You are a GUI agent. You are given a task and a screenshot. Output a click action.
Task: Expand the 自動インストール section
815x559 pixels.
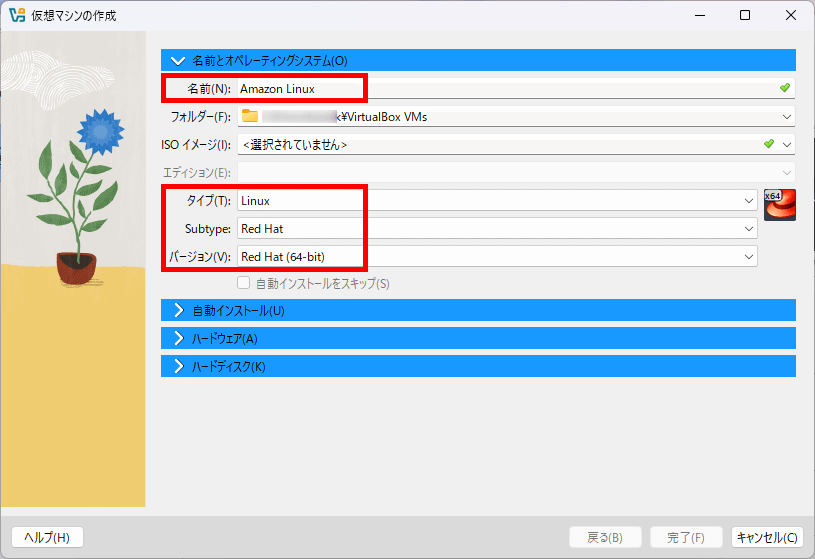tap(478, 310)
